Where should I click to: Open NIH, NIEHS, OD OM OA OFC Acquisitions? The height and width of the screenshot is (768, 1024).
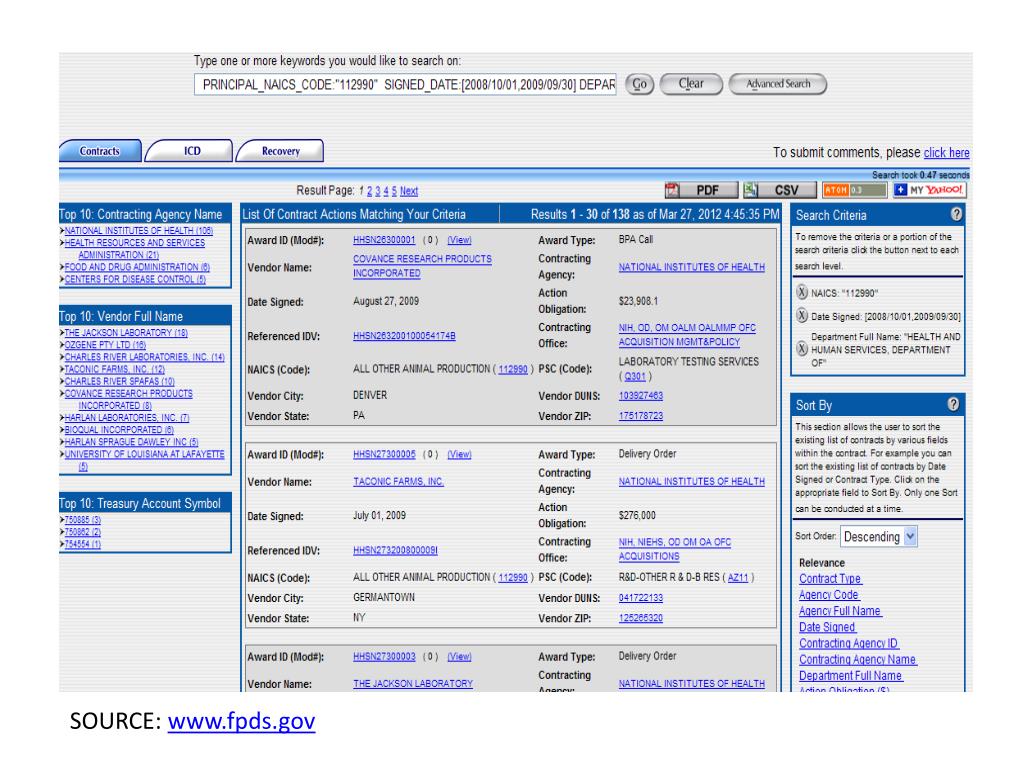tap(675, 549)
